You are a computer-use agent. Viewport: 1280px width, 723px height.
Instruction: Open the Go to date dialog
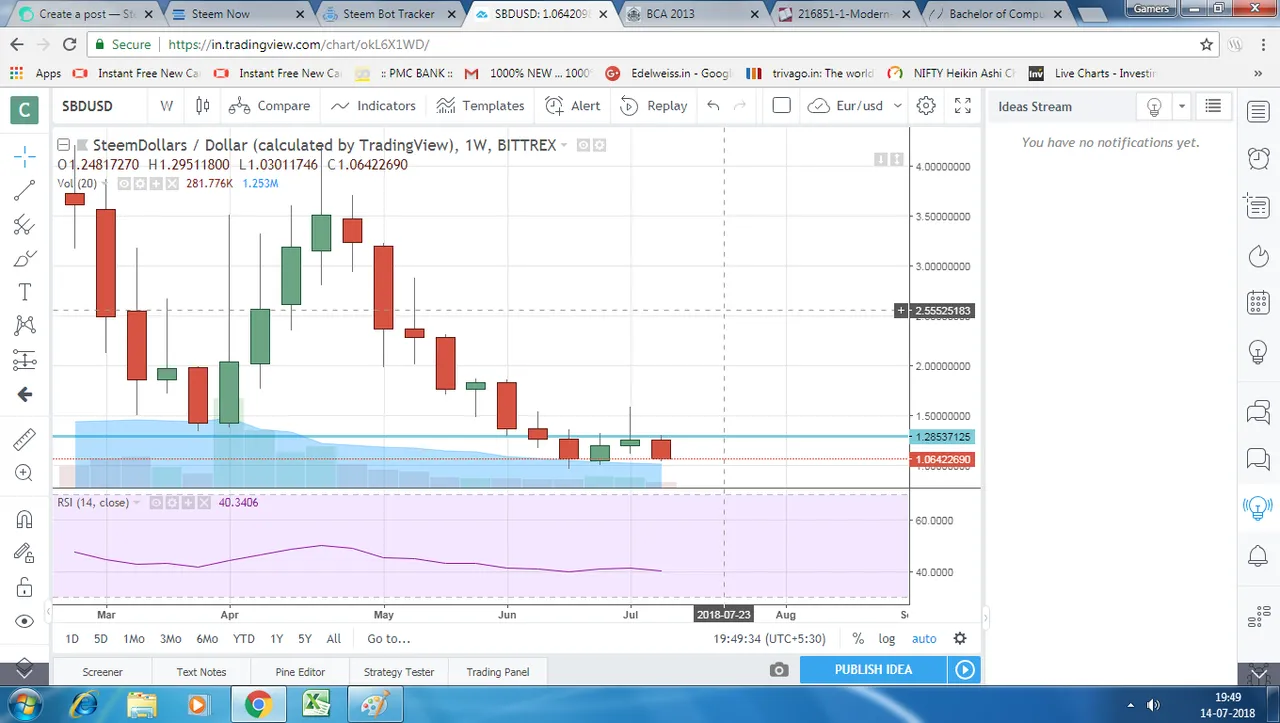coord(388,639)
